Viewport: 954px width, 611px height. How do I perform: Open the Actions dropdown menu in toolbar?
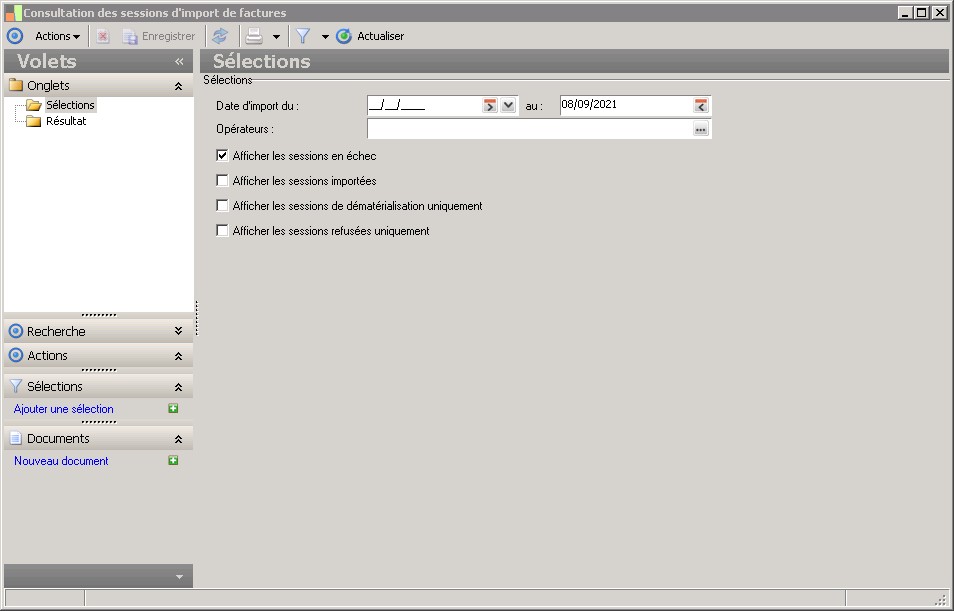(x=57, y=36)
